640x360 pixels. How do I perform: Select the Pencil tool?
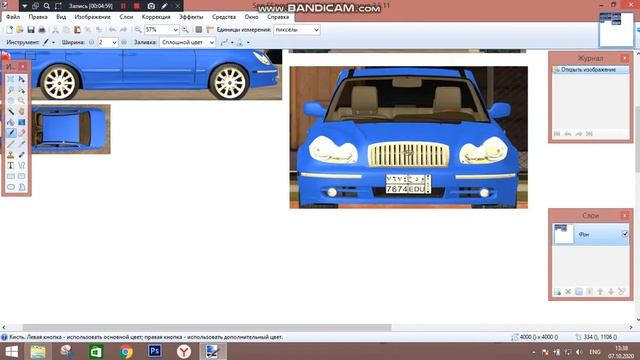tap(11, 144)
